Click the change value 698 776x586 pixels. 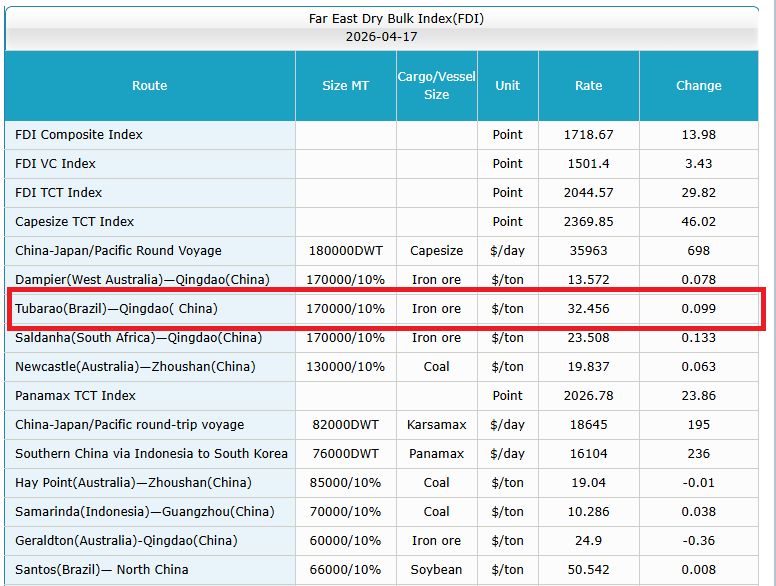click(x=699, y=250)
